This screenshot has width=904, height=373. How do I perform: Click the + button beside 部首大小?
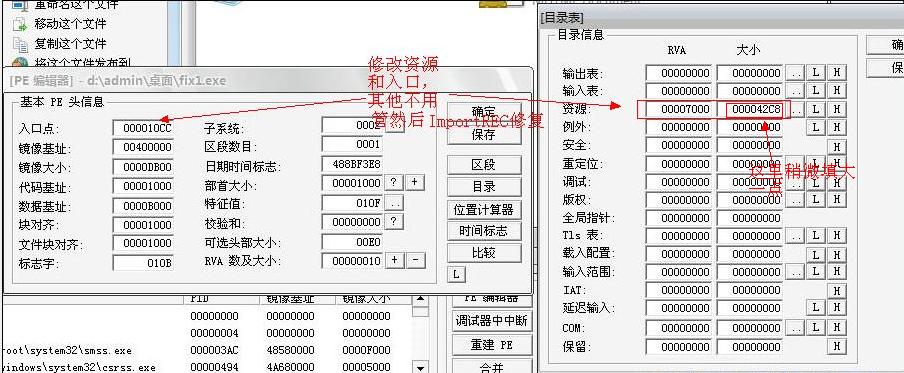[x=415, y=183]
